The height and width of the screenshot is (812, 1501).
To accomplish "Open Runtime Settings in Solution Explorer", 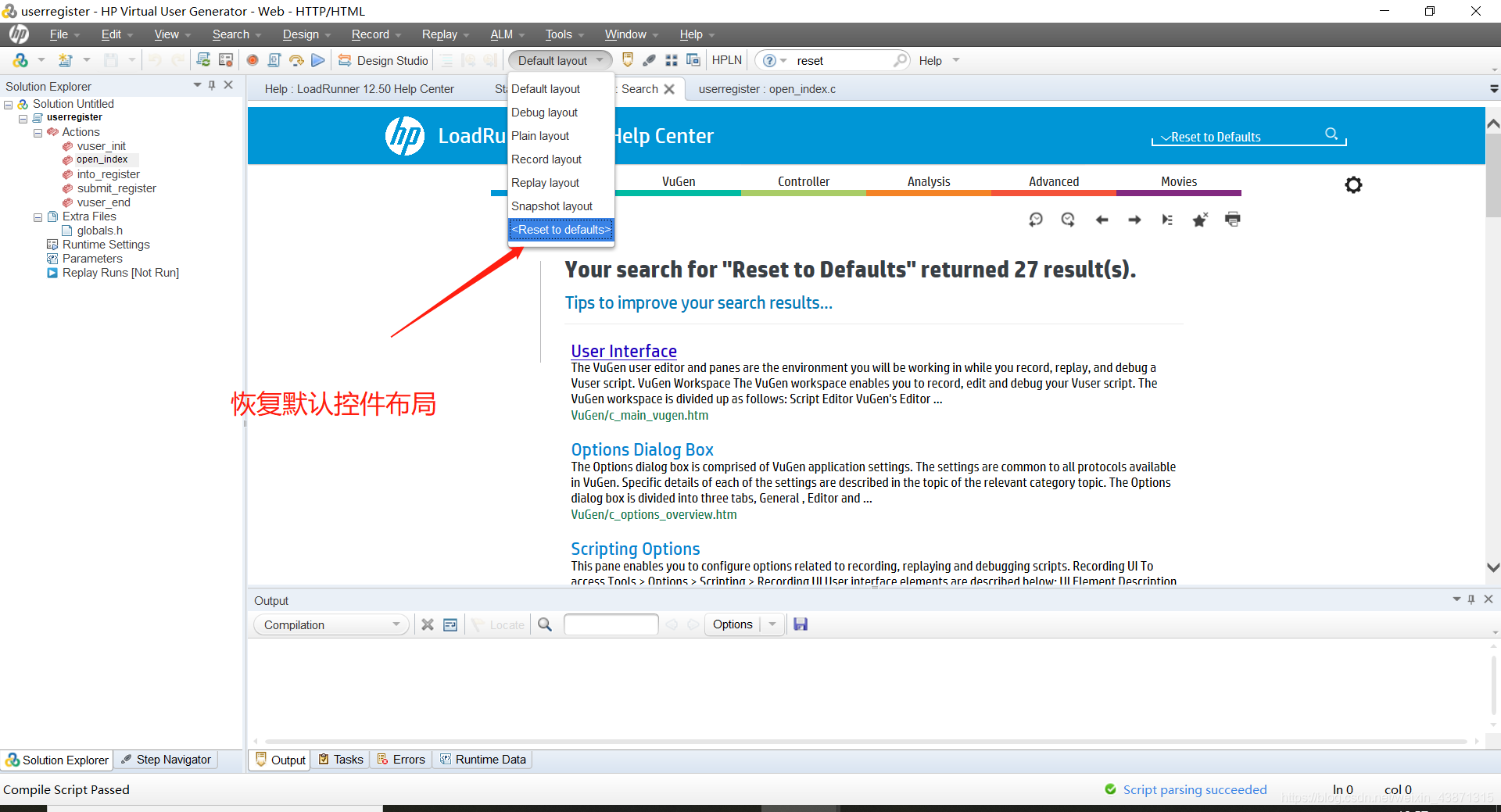I will click(x=106, y=245).
